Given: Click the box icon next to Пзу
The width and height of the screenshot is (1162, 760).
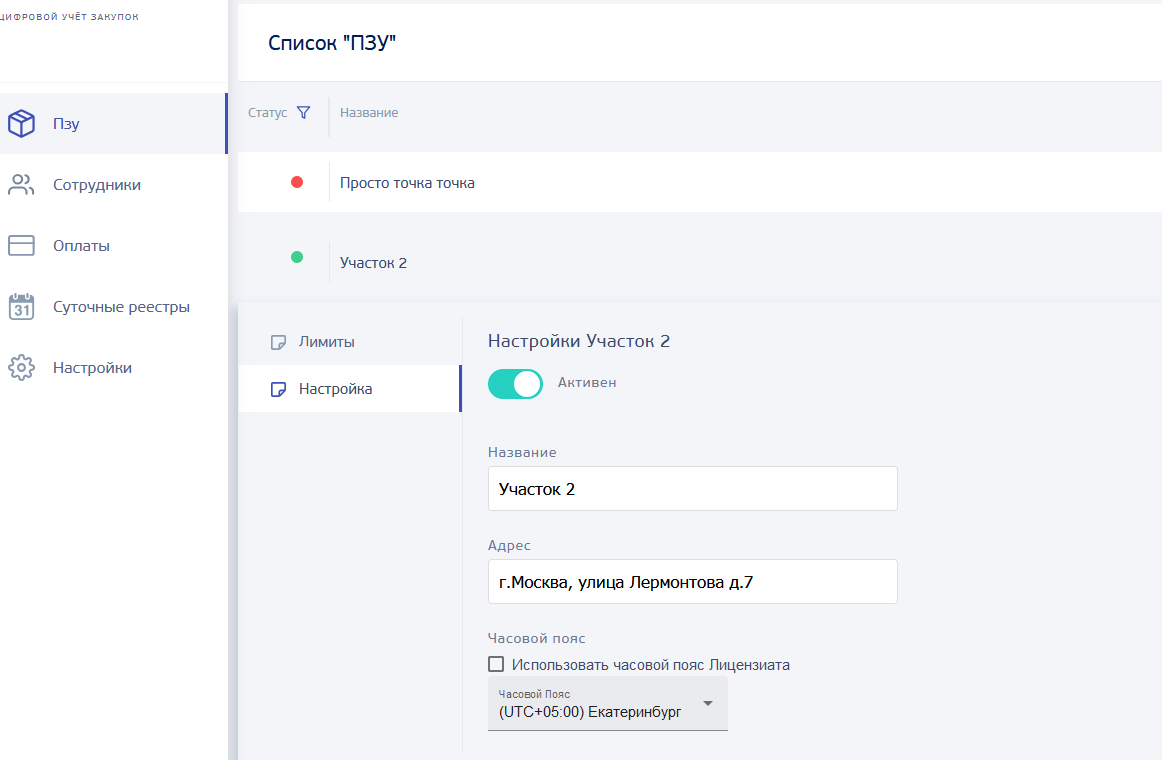Looking at the screenshot, I should (21, 124).
